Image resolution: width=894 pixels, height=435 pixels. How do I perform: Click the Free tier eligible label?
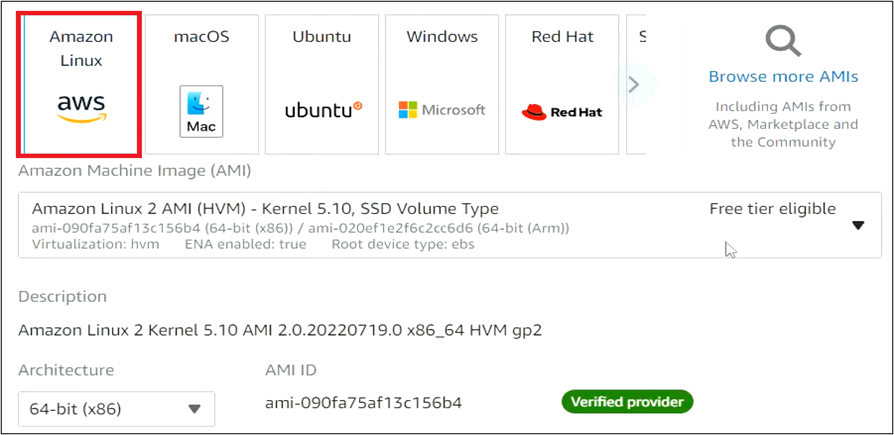(x=772, y=209)
